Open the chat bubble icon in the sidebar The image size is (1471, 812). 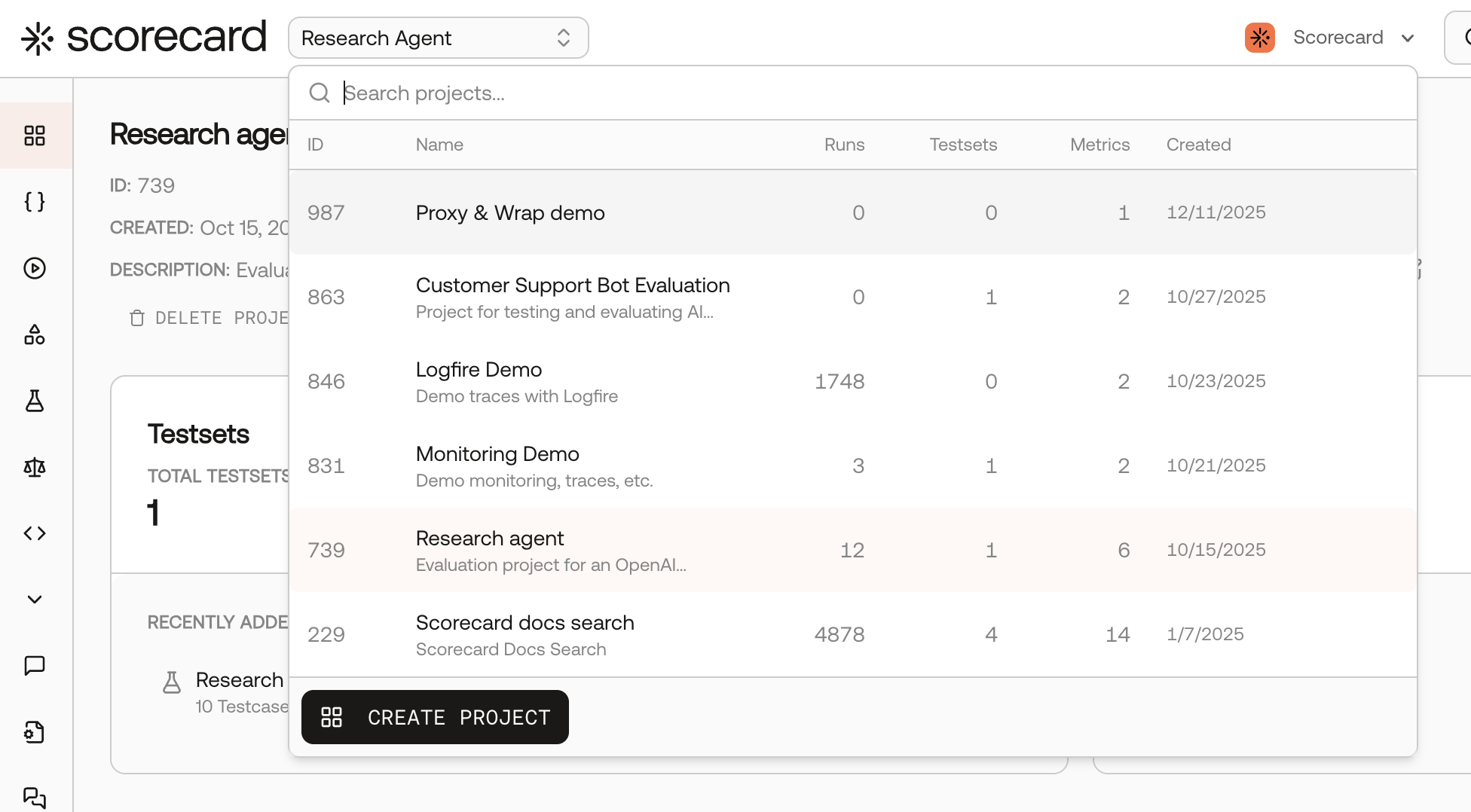pos(35,666)
